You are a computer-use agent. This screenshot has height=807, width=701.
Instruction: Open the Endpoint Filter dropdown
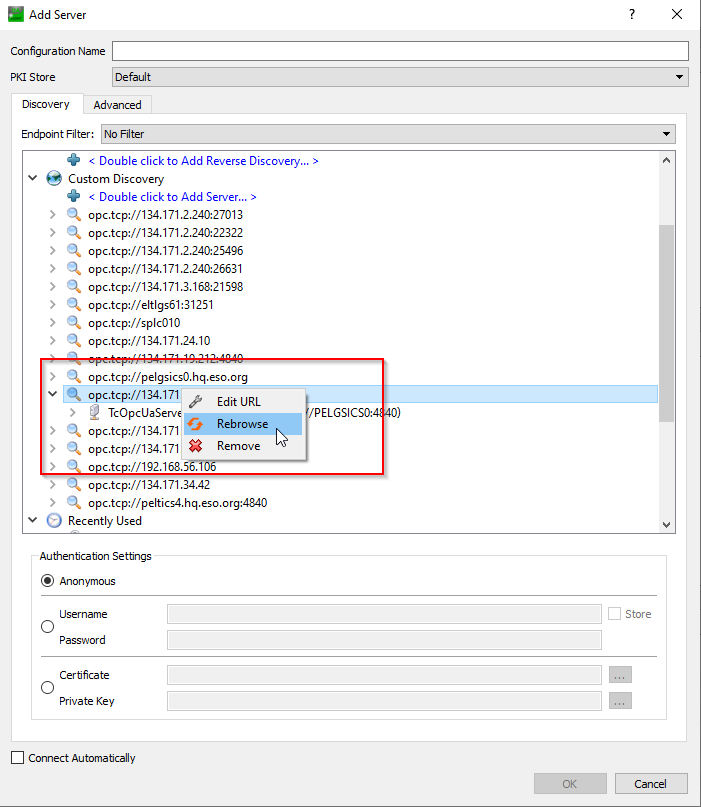388,134
